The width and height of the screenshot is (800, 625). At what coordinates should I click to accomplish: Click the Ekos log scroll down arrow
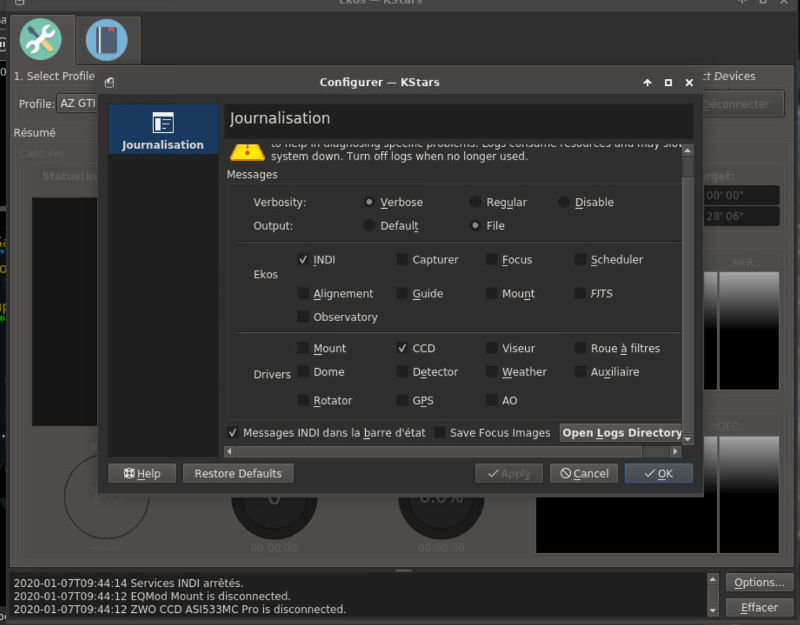713,610
